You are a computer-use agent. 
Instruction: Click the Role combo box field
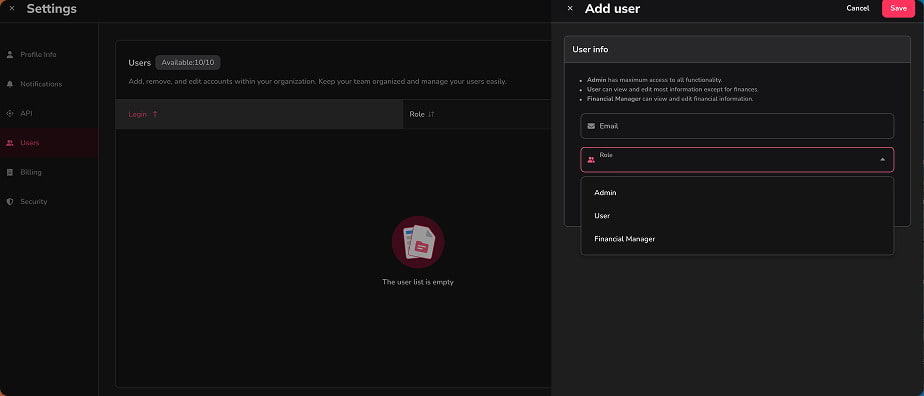tap(737, 160)
